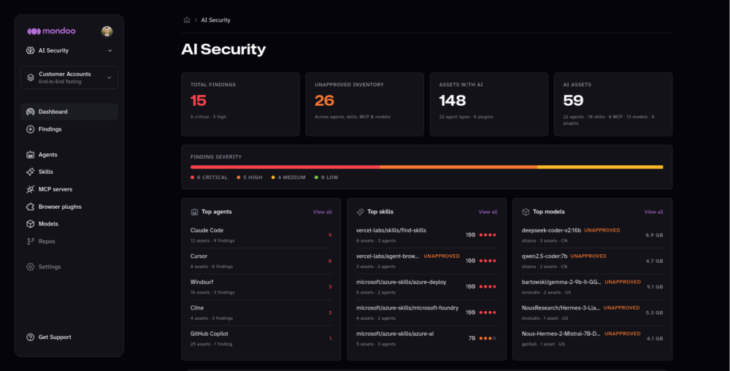Click the Findings plus-circle icon
The width and height of the screenshot is (730, 371).
[x=30, y=129]
